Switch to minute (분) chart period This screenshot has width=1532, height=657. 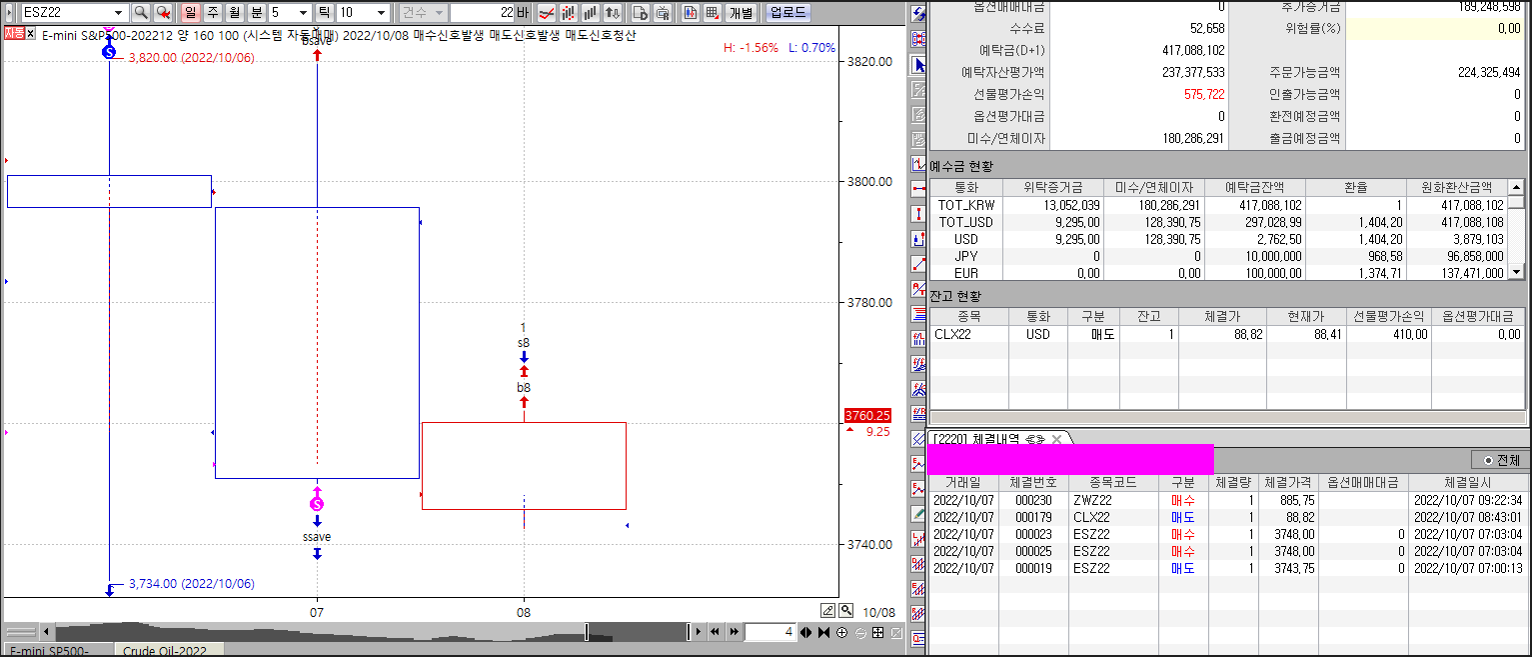coord(256,13)
